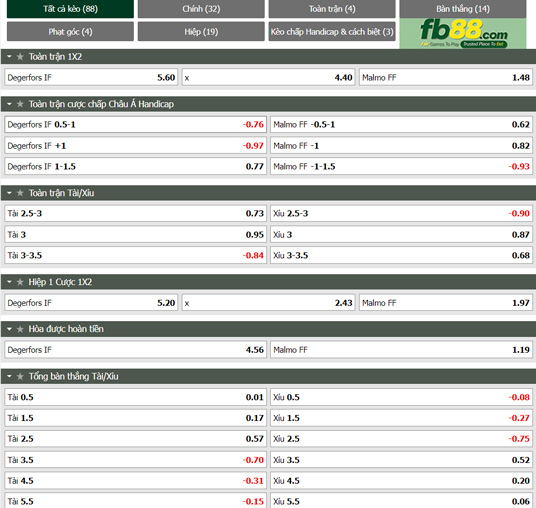Star the Toàn trận Tài/Xỉu section

(x=20, y=193)
